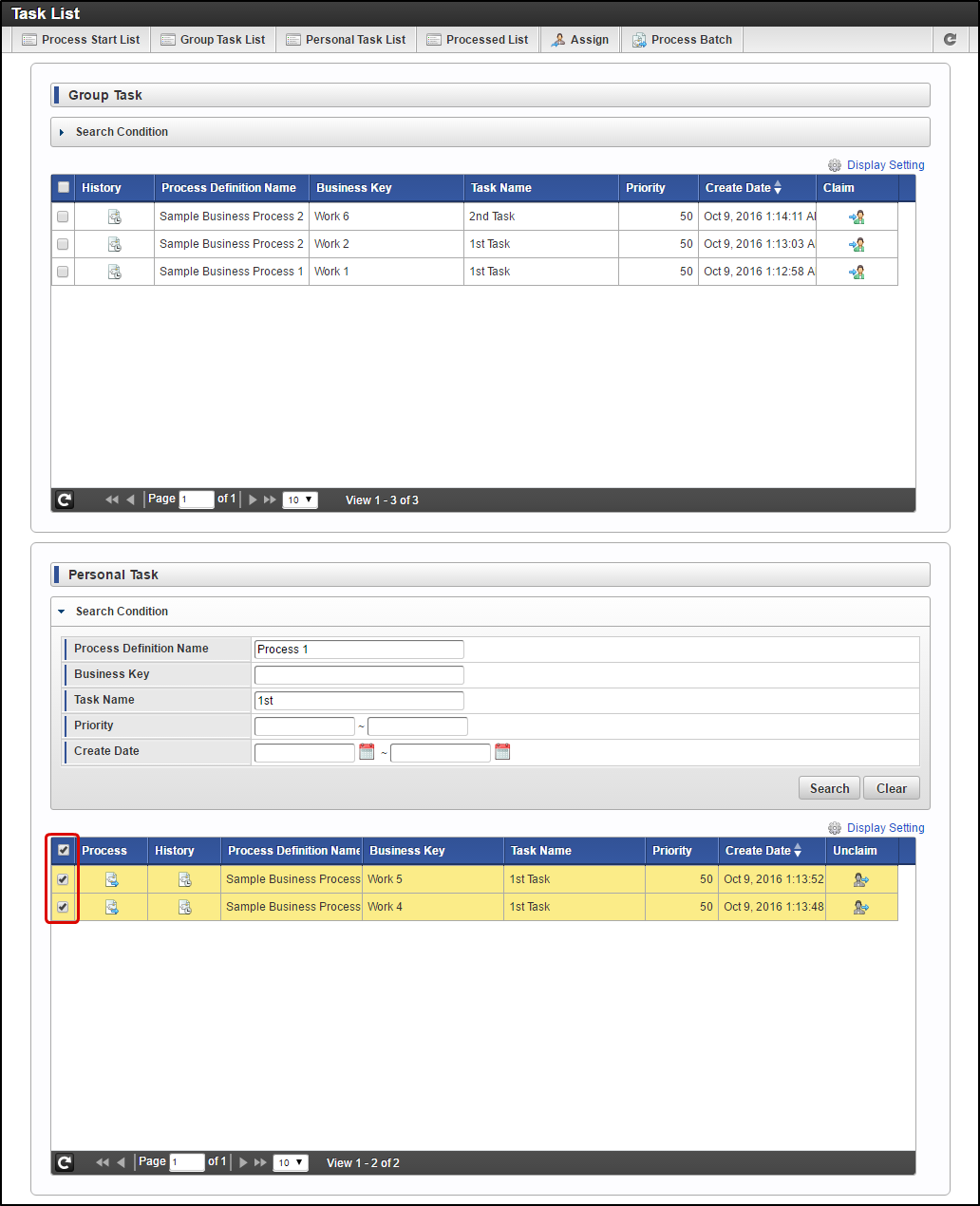This screenshot has width=980, height=1206.
Task: Sort Personal Task by Task Name column
Action: click(574, 851)
